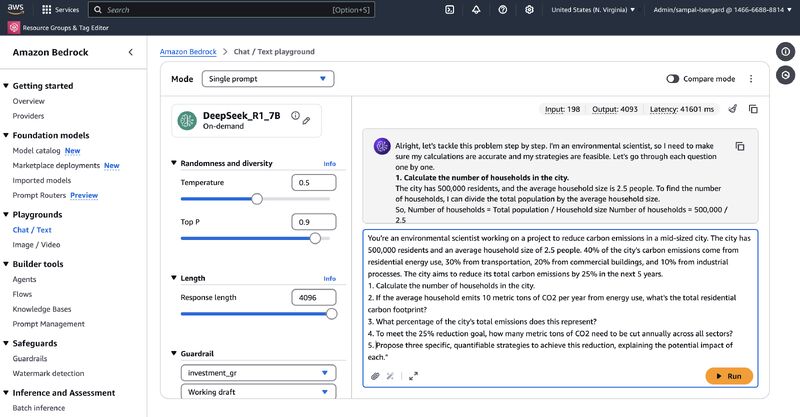Viewport: 800px width, 417px height.
Task: Edit the Response length value field
Action: click(x=314, y=297)
